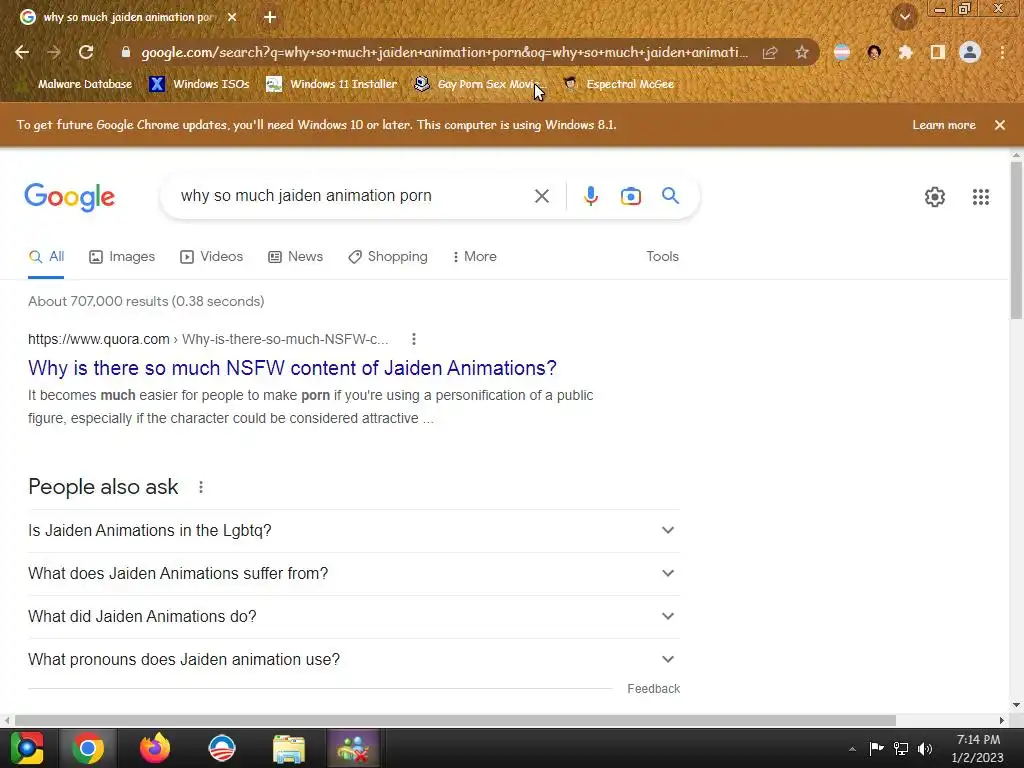Expand "What pronouns does Jaiden animation use?"
Viewport: 1024px width, 768px height.
(354, 660)
